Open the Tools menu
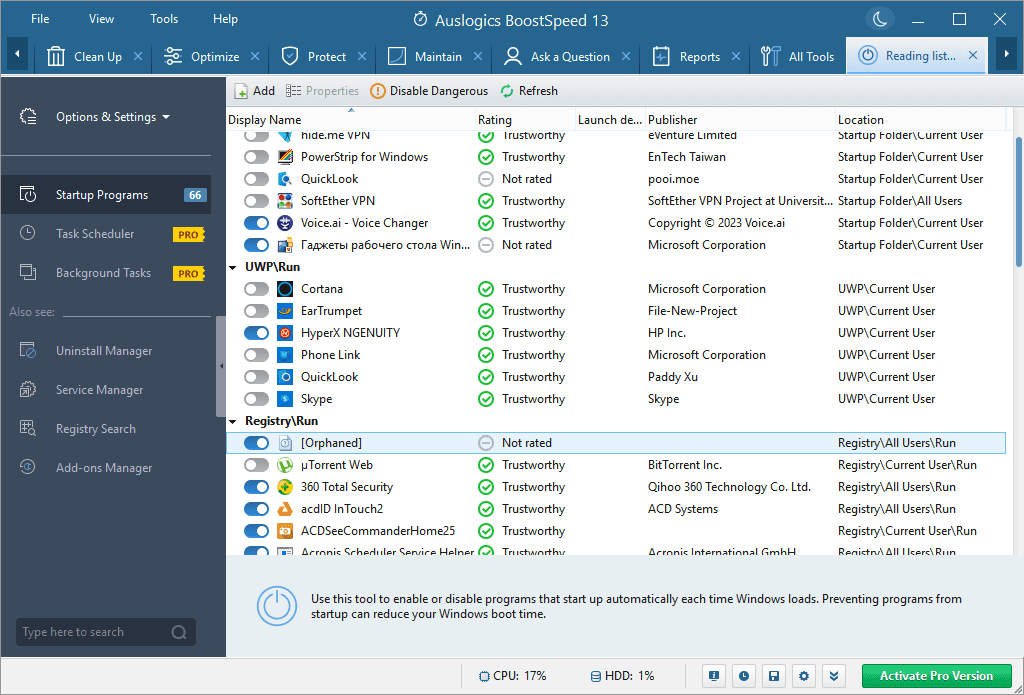The height and width of the screenshot is (695, 1024). click(164, 19)
